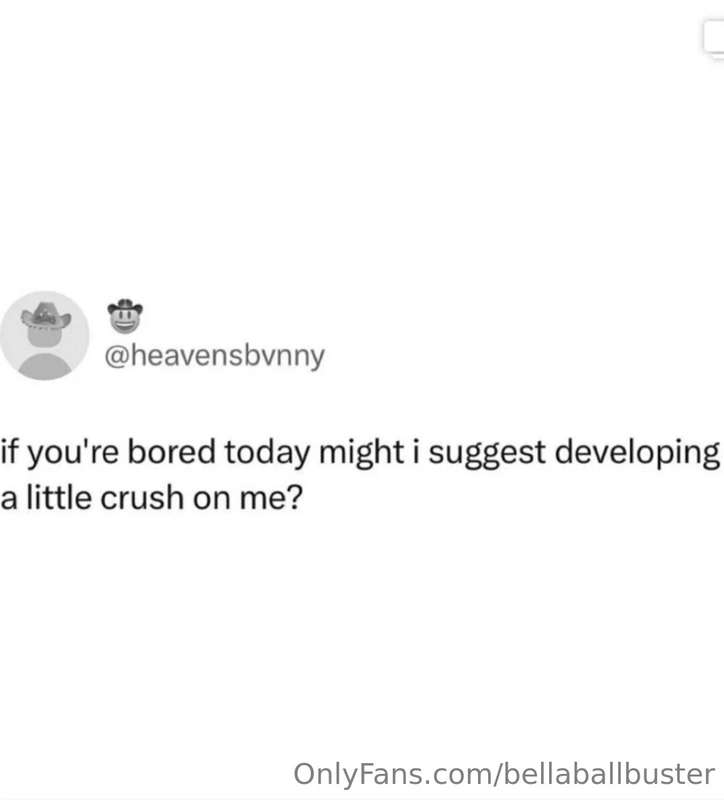This screenshot has width=724, height=800.
Task: Click the word 'today' in the tweet
Action: [x=267, y=453]
